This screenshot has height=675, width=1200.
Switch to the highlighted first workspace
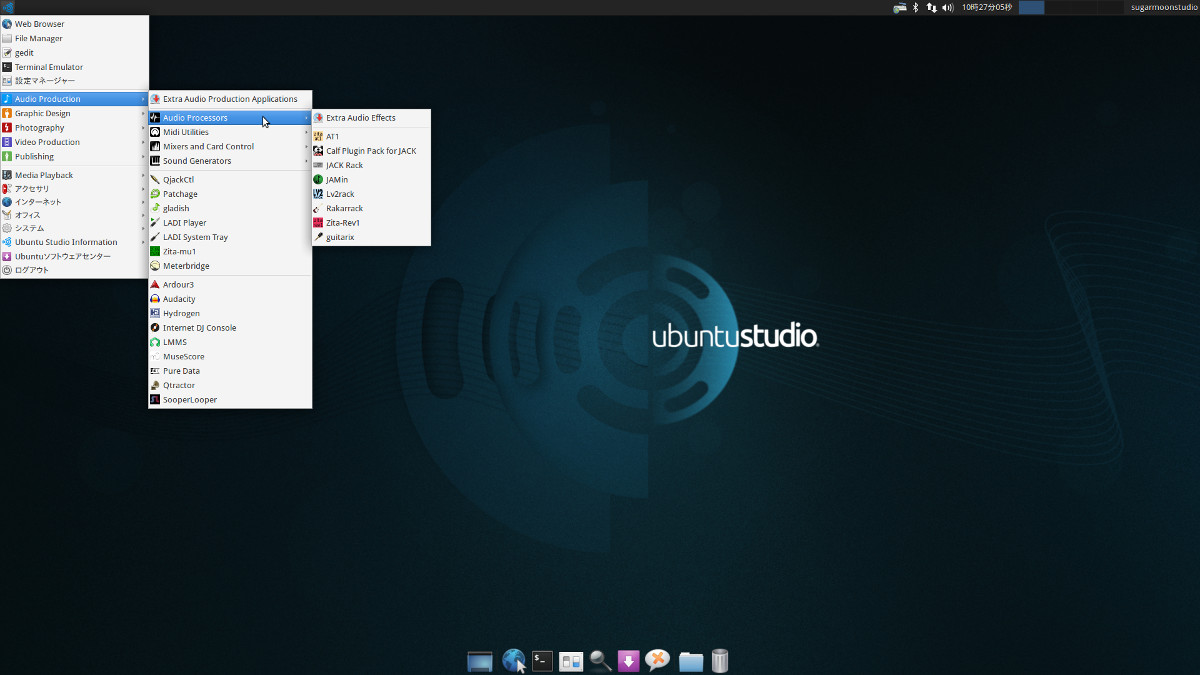pos(1031,7)
